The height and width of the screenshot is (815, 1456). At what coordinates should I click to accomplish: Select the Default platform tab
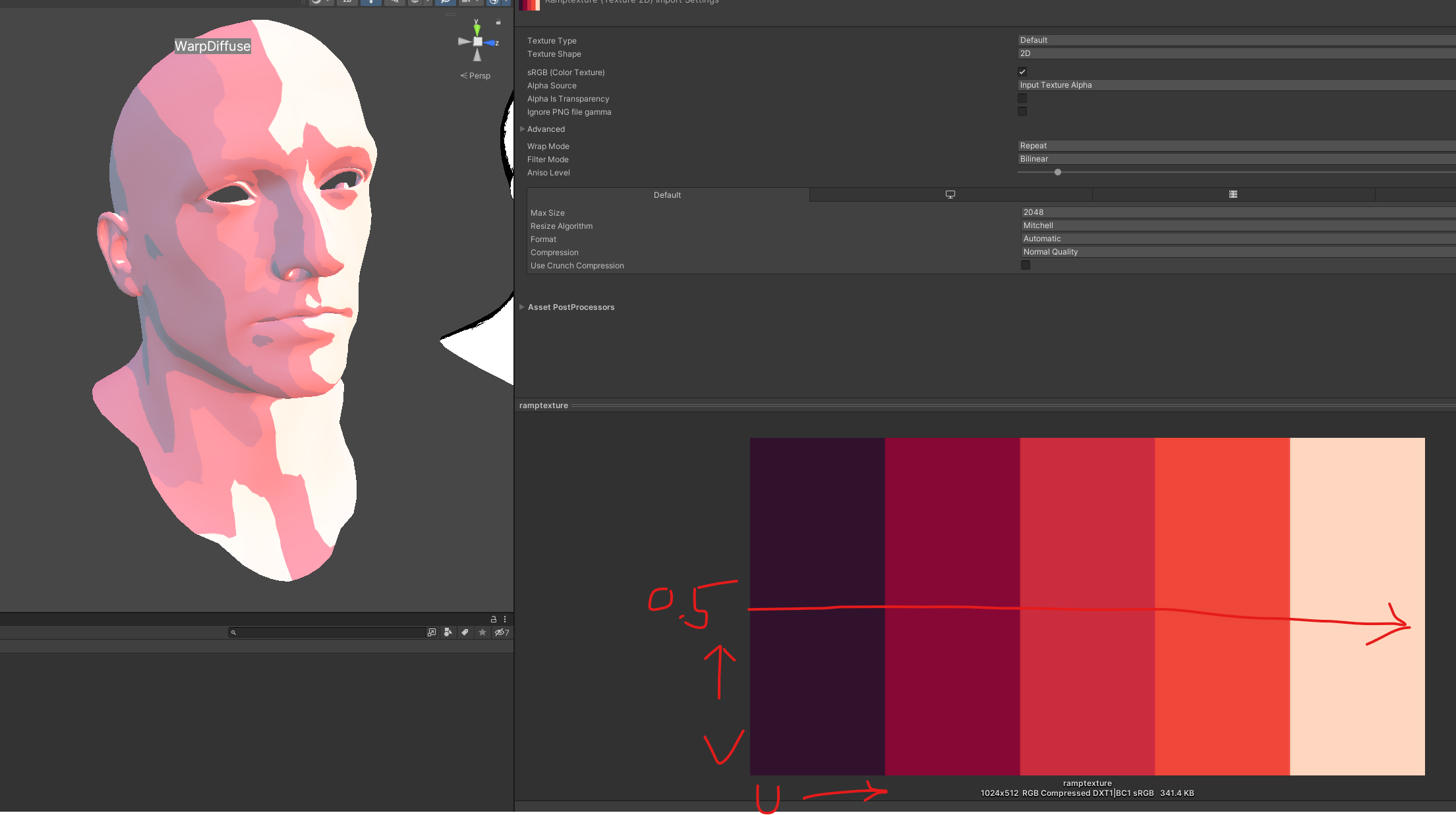click(667, 195)
